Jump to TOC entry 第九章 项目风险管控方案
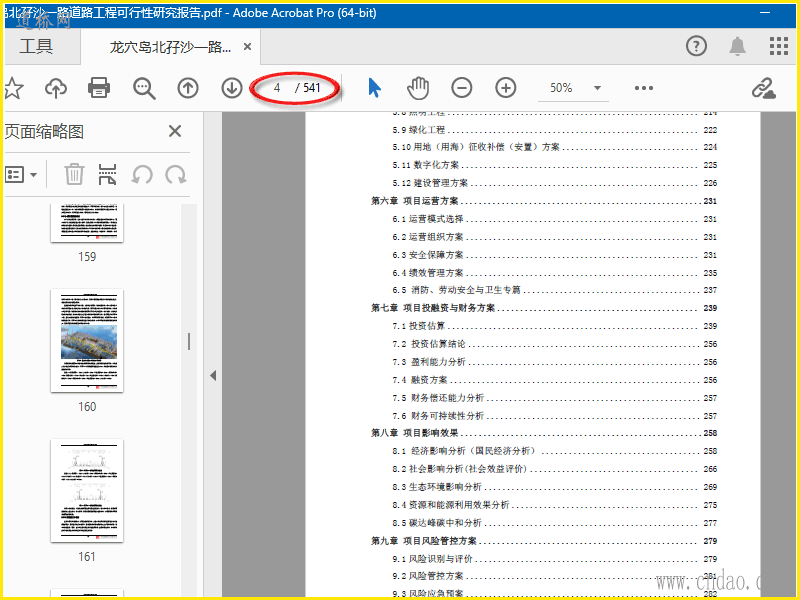This screenshot has width=800, height=600. coord(544,541)
